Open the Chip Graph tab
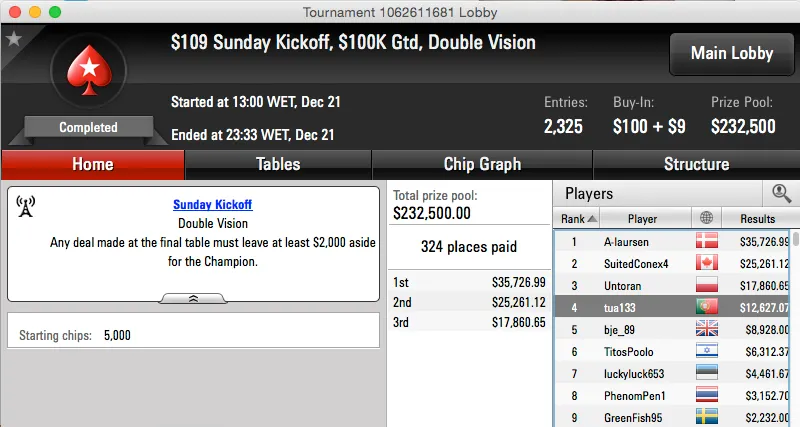This screenshot has width=800, height=427. coord(482,164)
